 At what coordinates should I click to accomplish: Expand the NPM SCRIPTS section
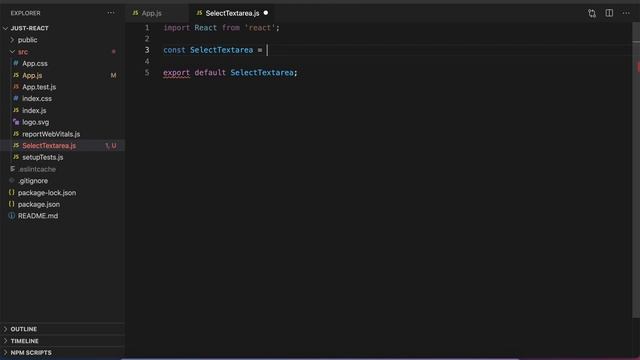tap(31, 353)
